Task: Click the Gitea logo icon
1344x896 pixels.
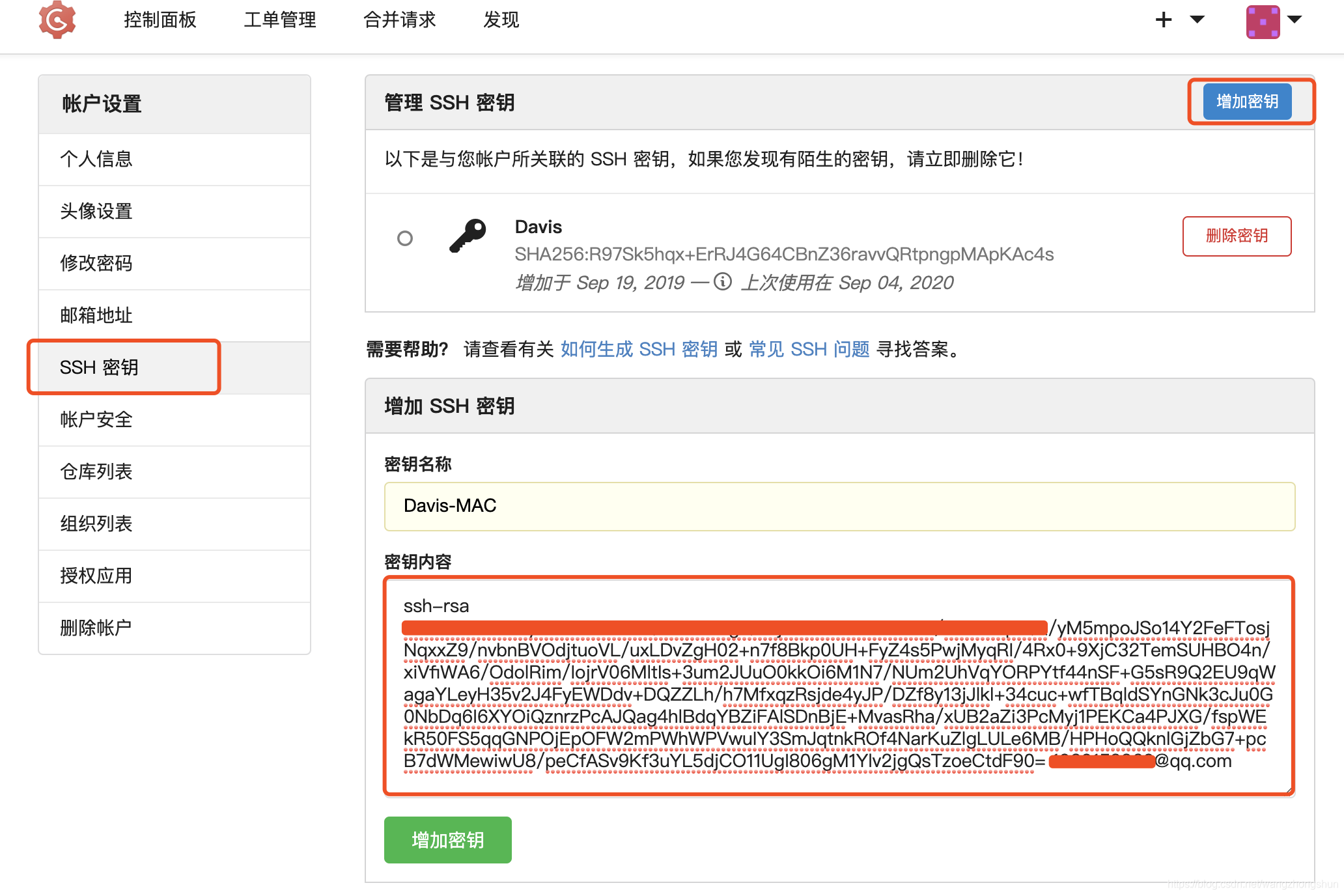Action: [x=58, y=20]
